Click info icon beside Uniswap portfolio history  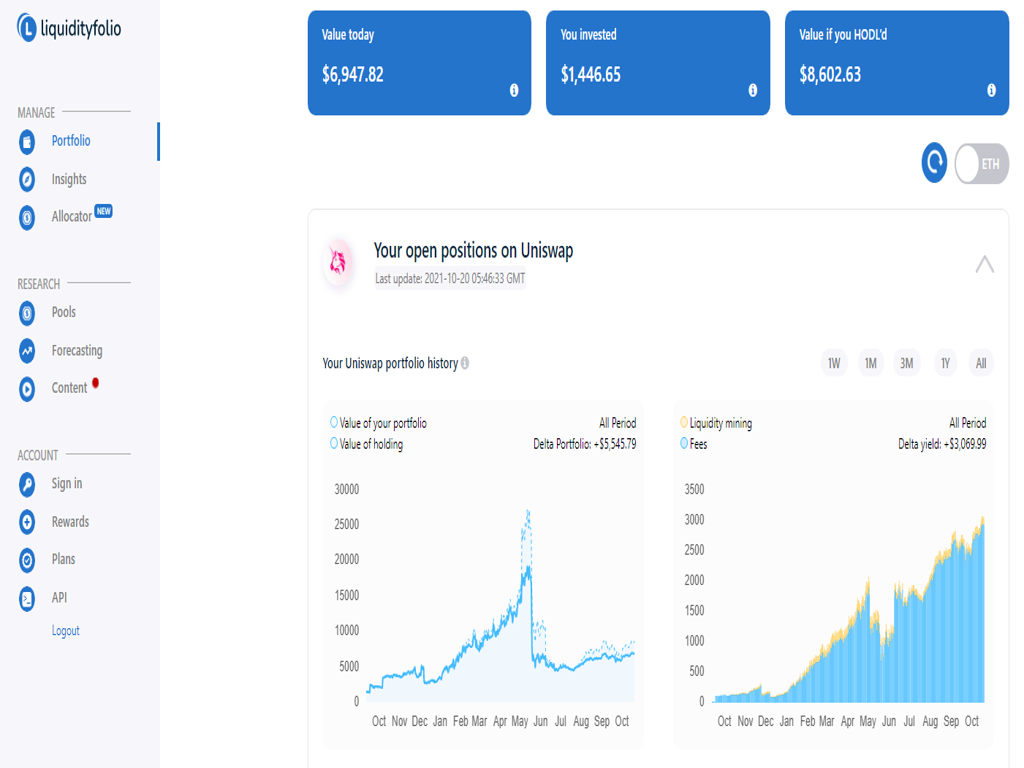465,364
